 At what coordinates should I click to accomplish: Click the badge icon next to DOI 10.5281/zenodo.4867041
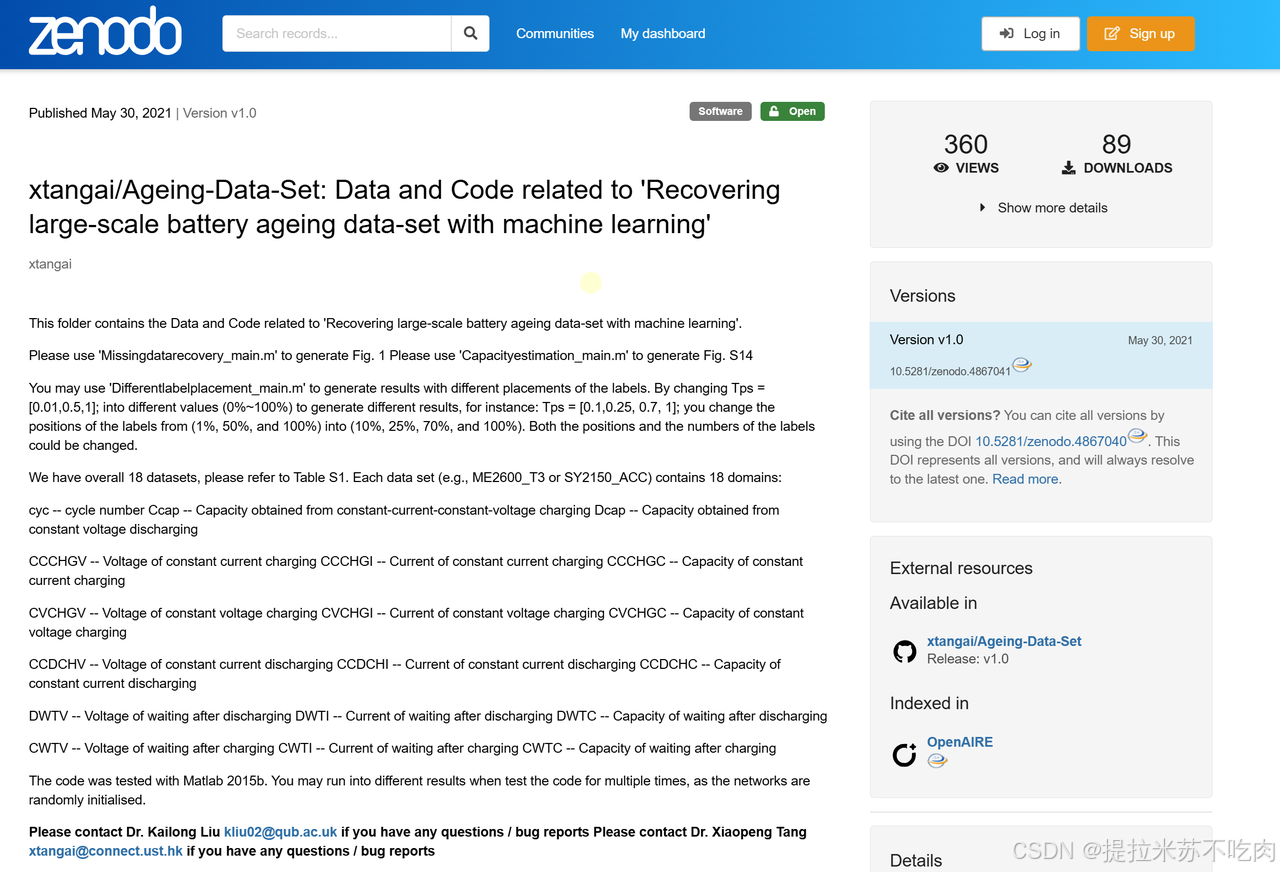pos(1022,365)
